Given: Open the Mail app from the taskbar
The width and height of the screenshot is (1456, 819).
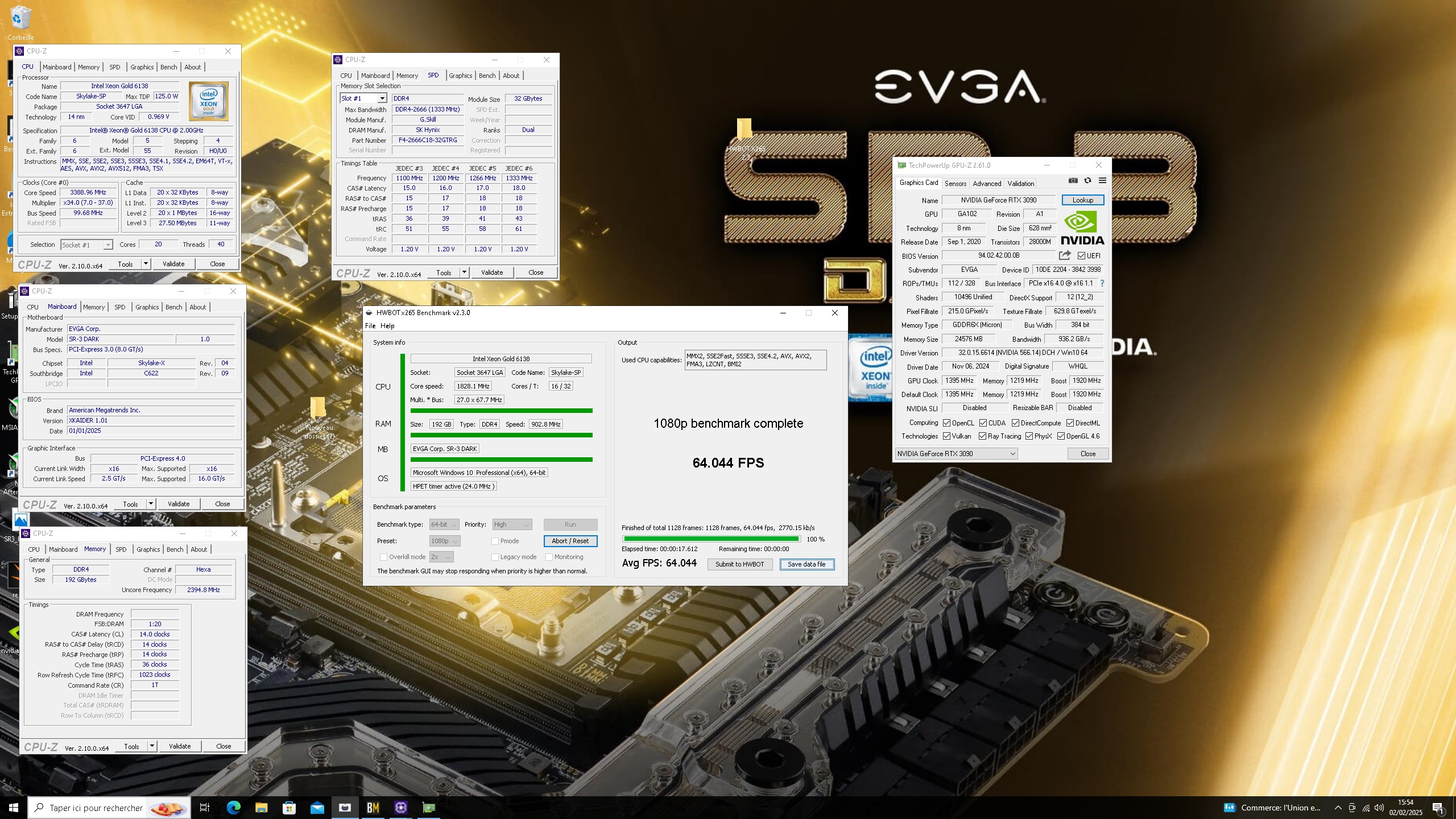Looking at the screenshot, I should (317, 808).
